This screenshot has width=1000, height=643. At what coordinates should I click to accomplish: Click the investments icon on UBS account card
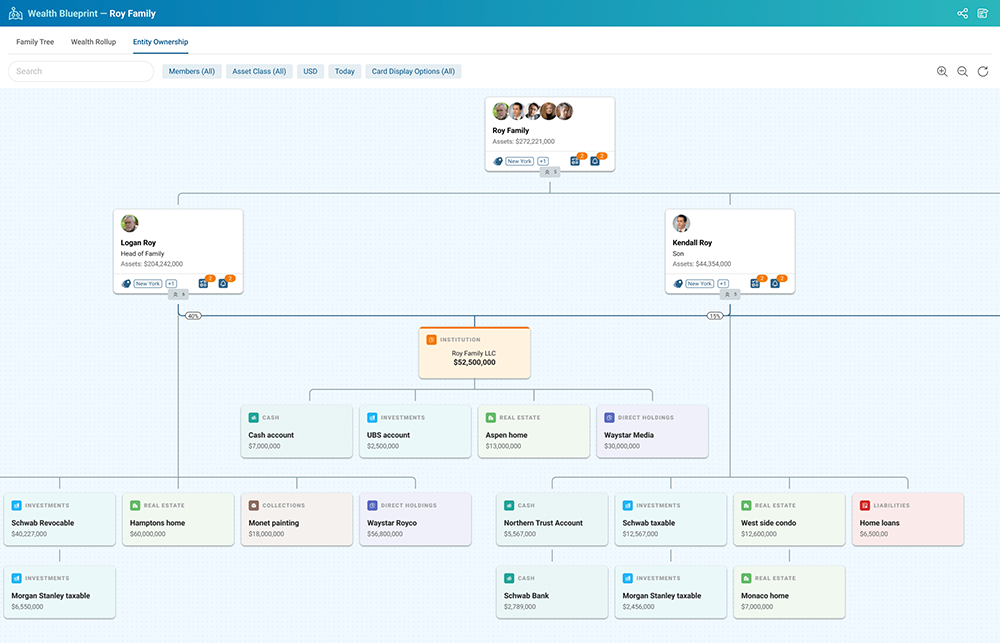(372, 417)
